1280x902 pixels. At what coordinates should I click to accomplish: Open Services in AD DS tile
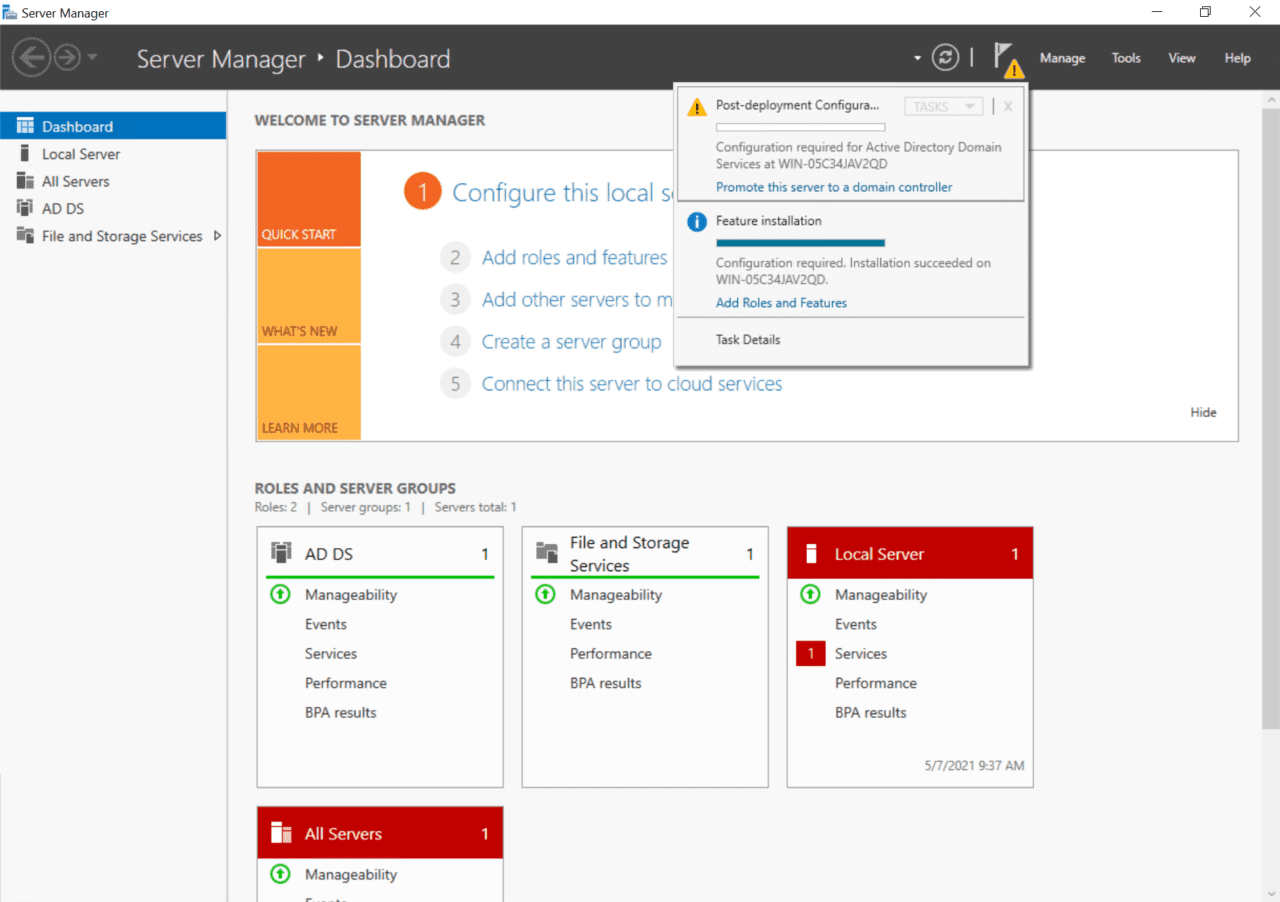331,654
